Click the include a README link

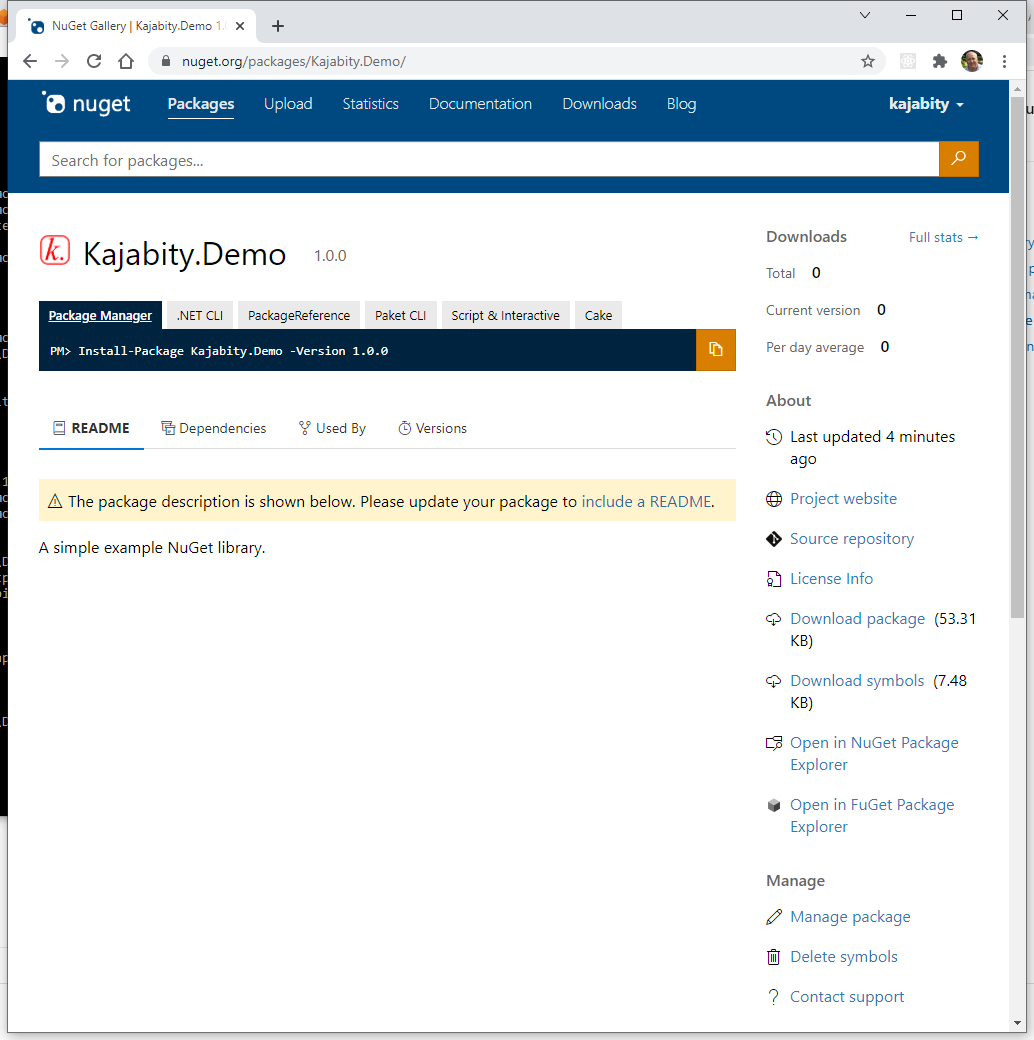pyautogui.click(x=646, y=501)
